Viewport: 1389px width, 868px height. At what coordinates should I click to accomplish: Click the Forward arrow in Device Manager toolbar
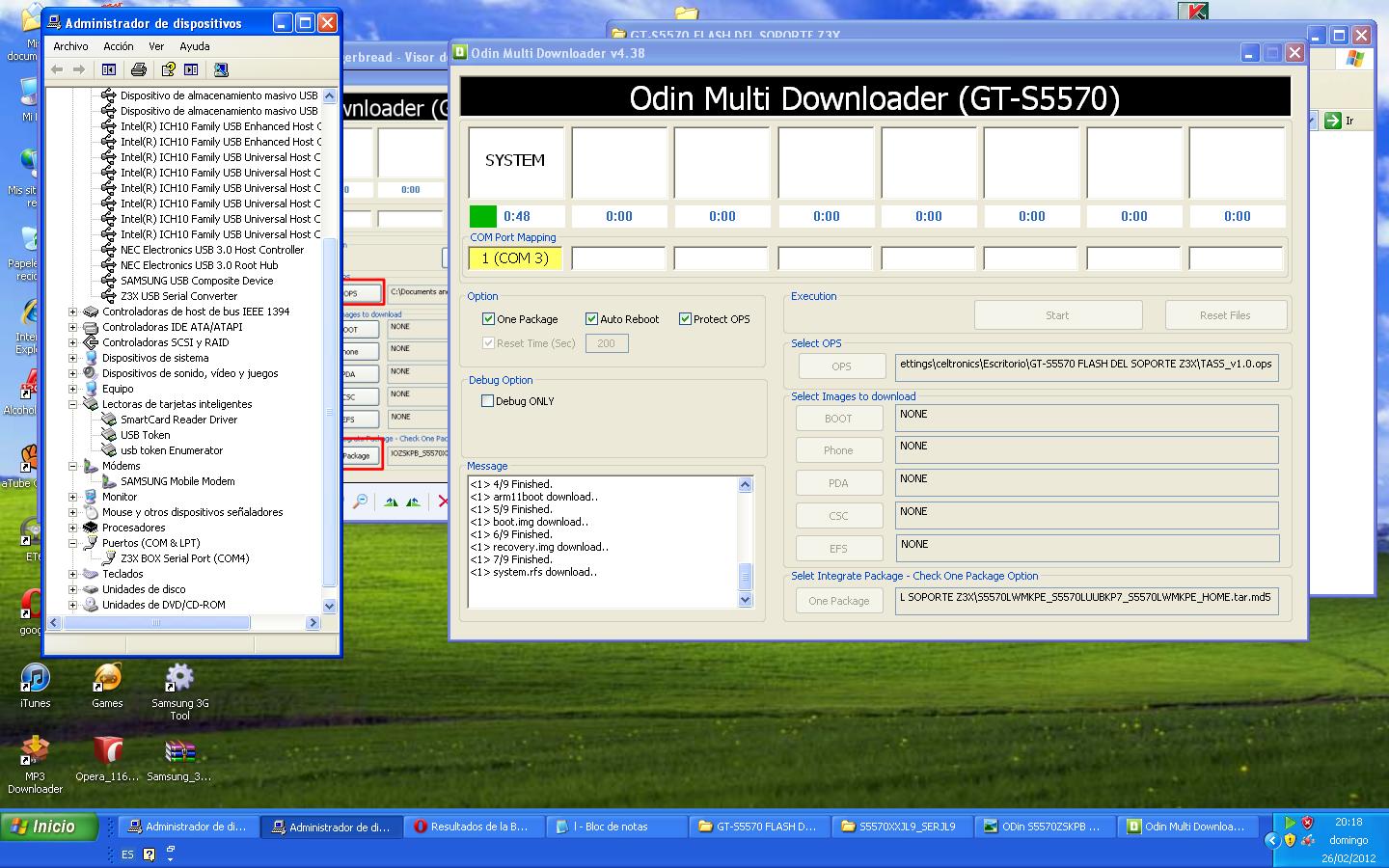coord(79,69)
